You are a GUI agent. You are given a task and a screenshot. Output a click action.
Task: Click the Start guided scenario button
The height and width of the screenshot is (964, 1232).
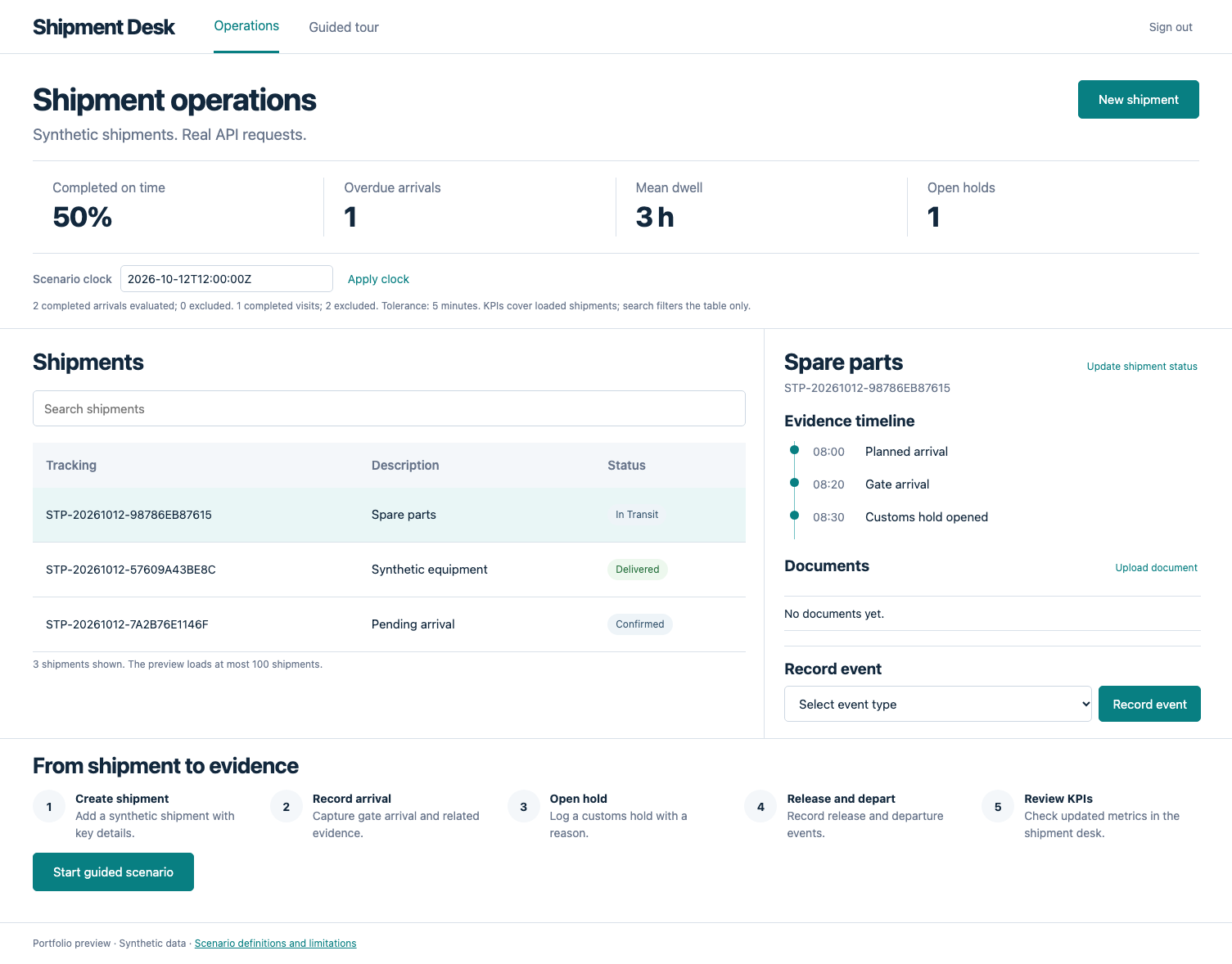tap(113, 872)
